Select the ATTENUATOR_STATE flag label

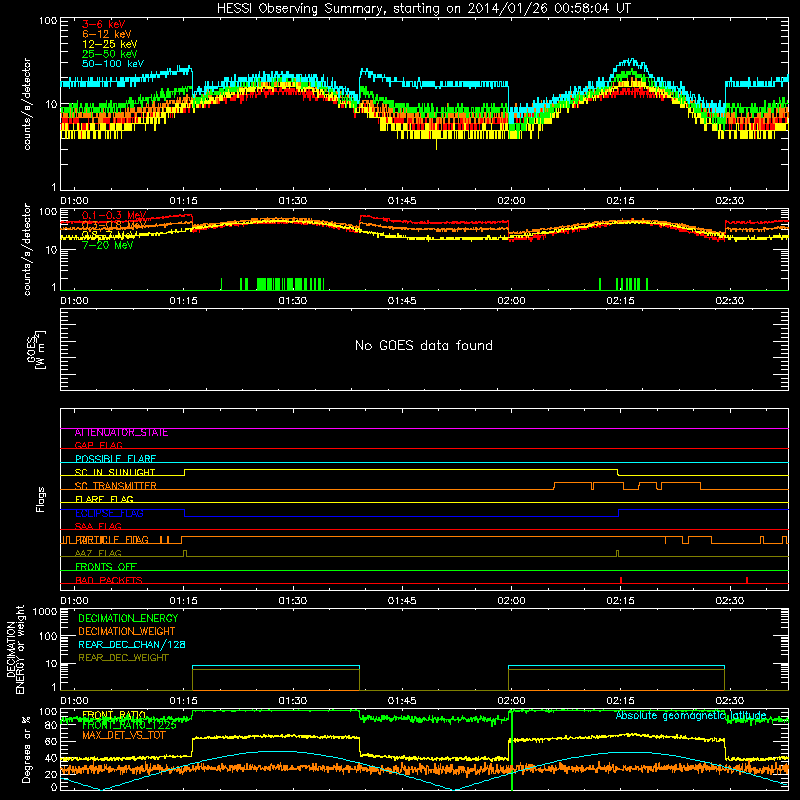click(121, 433)
